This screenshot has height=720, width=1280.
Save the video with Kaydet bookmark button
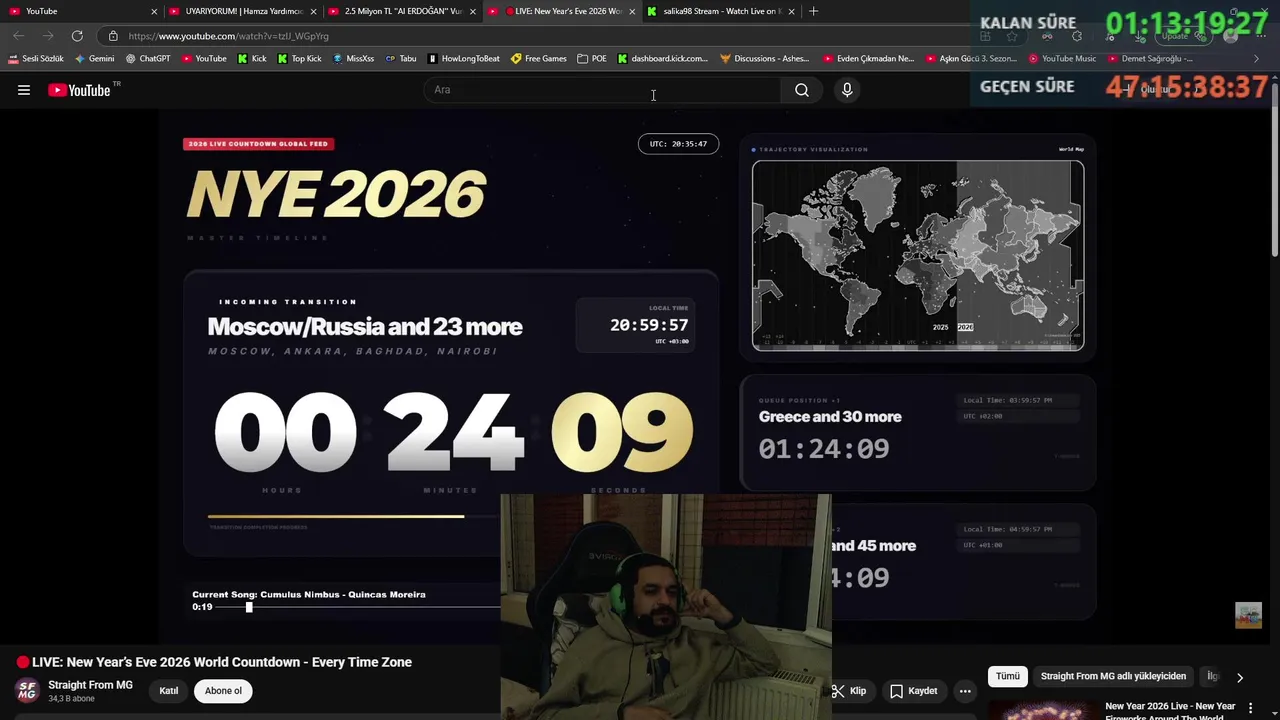click(x=914, y=691)
